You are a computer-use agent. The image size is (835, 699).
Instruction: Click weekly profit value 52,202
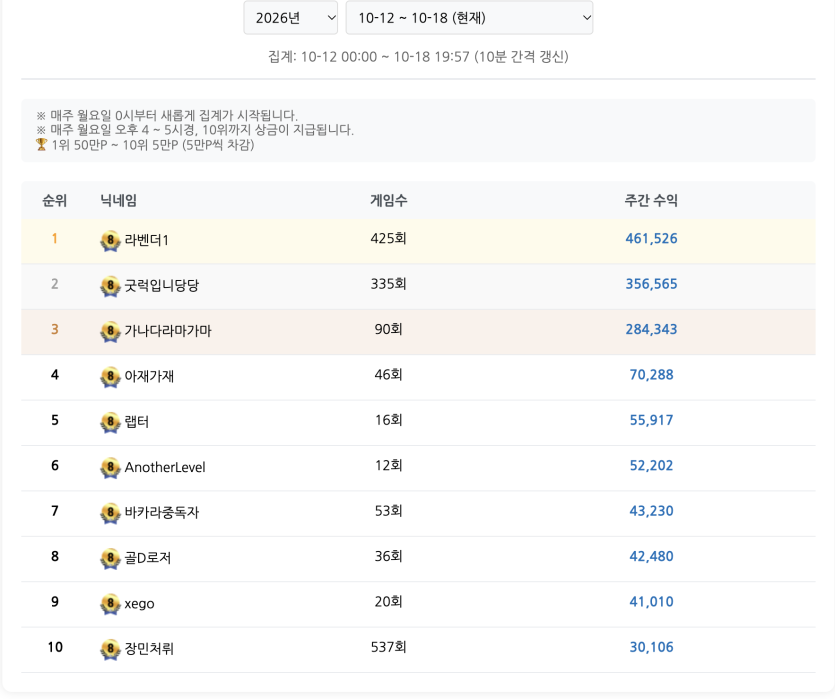click(x=651, y=465)
